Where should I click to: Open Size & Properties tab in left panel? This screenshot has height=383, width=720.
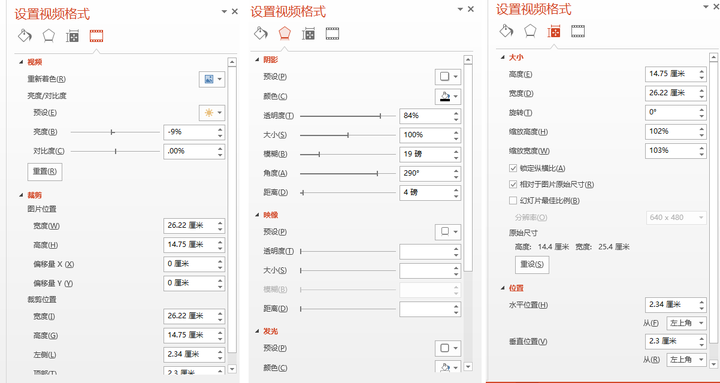coord(73,36)
